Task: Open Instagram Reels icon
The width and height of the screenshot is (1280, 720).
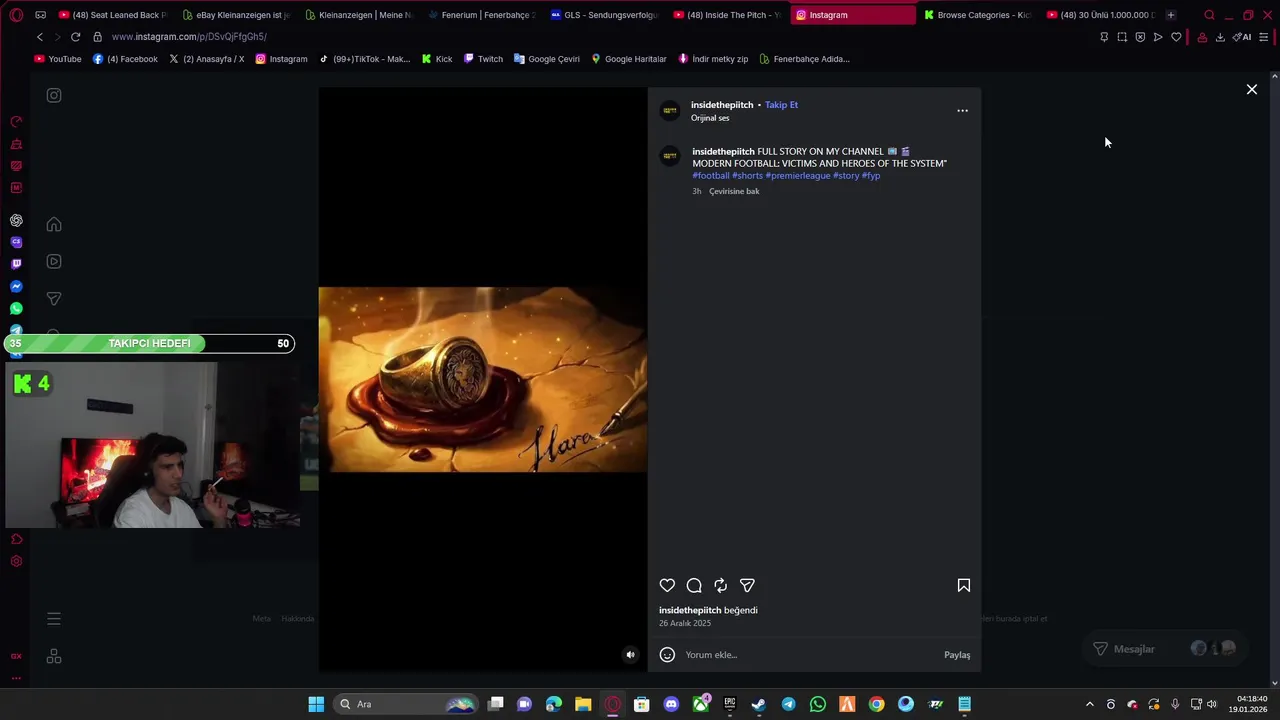Action: [54, 261]
